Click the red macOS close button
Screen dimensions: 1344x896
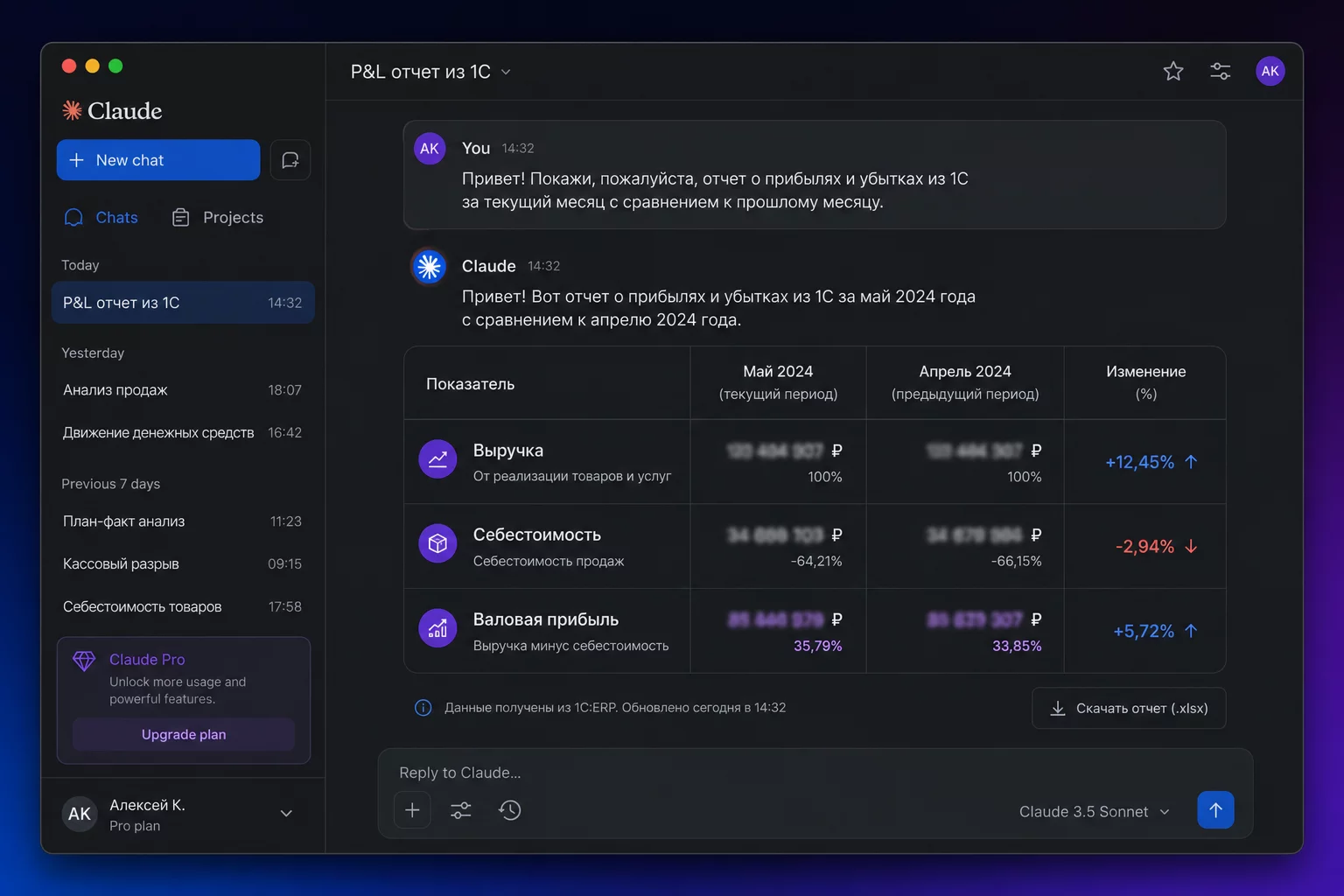coord(69,66)
